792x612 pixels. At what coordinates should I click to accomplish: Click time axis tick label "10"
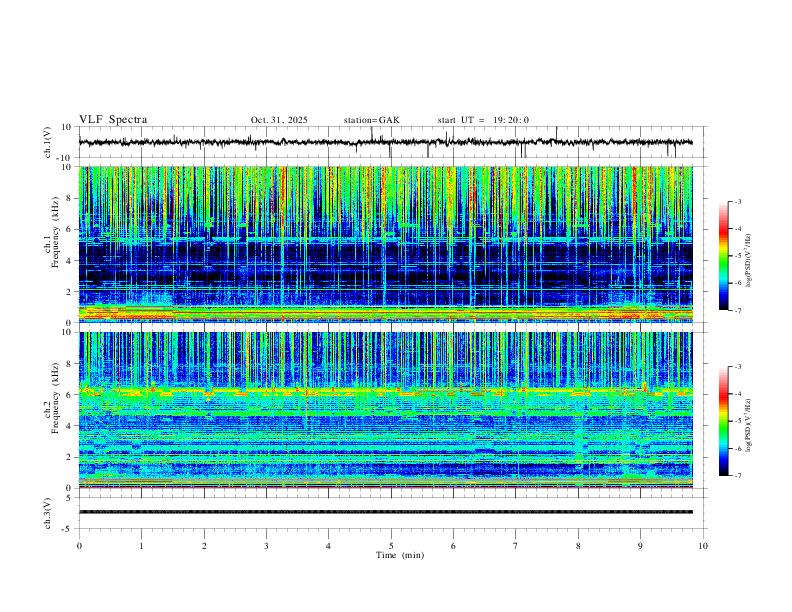click(x=703, y=546)
